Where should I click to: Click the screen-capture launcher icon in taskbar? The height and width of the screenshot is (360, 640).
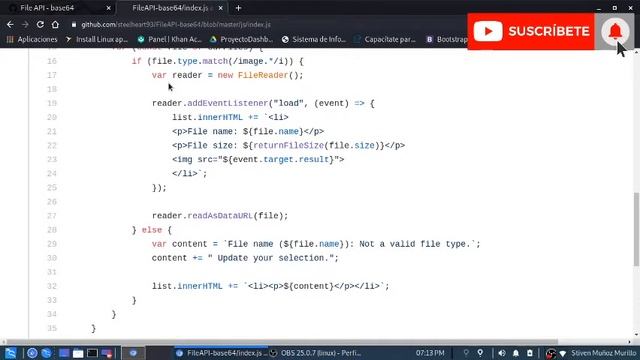[107, 353]
